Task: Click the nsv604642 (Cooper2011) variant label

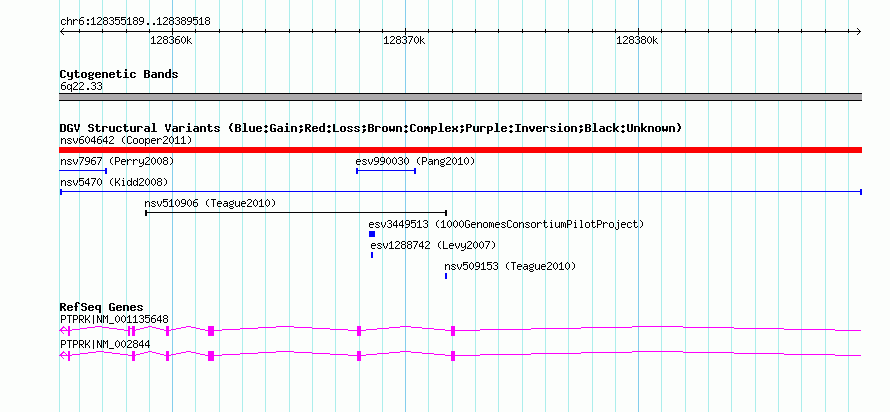Action: (x=126, y=140)
